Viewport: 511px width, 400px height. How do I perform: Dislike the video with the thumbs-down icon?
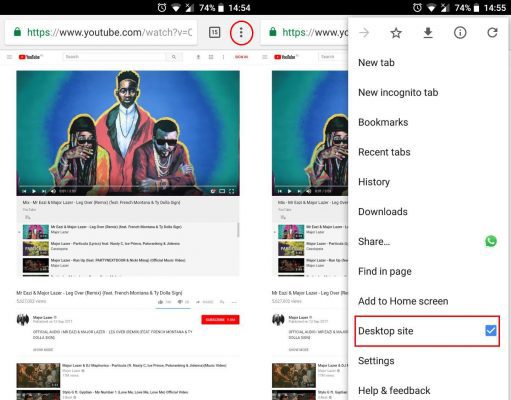click(180, 302)
